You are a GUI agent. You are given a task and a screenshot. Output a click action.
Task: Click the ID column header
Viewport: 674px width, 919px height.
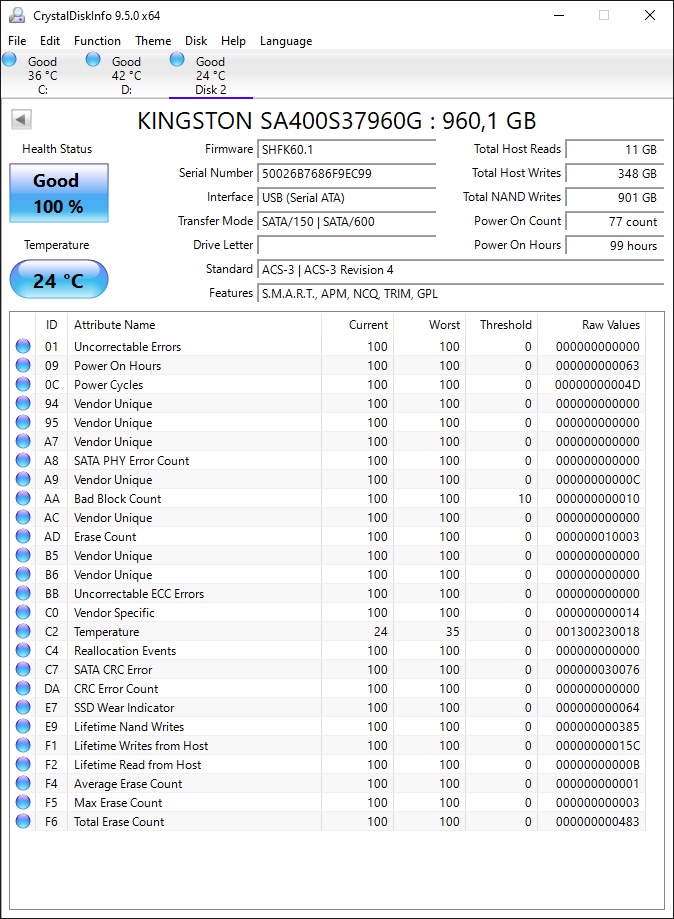52,325
